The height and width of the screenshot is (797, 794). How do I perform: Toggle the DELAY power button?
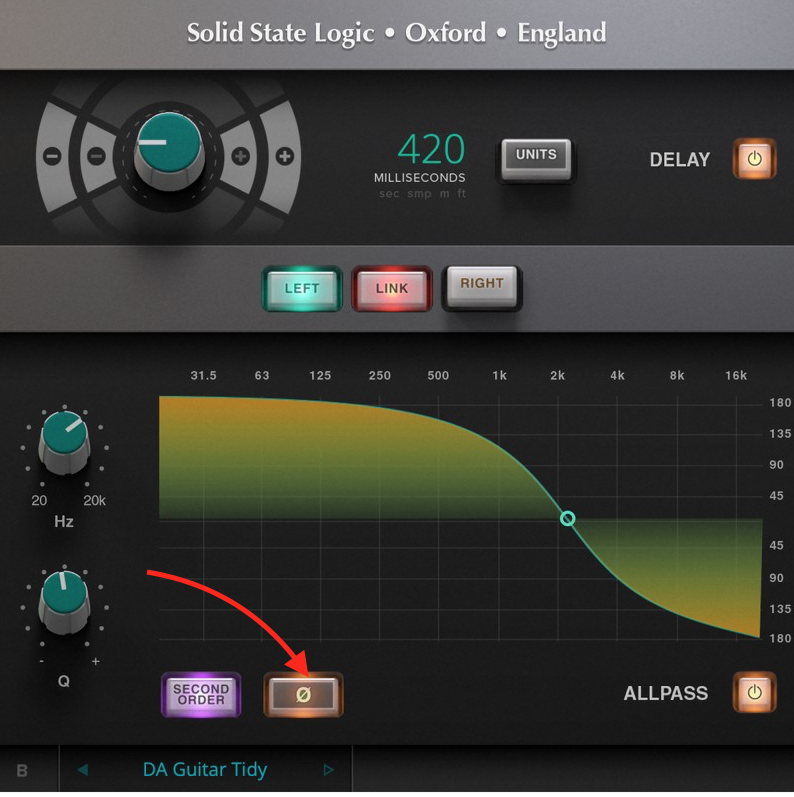(x=754, y=159)
